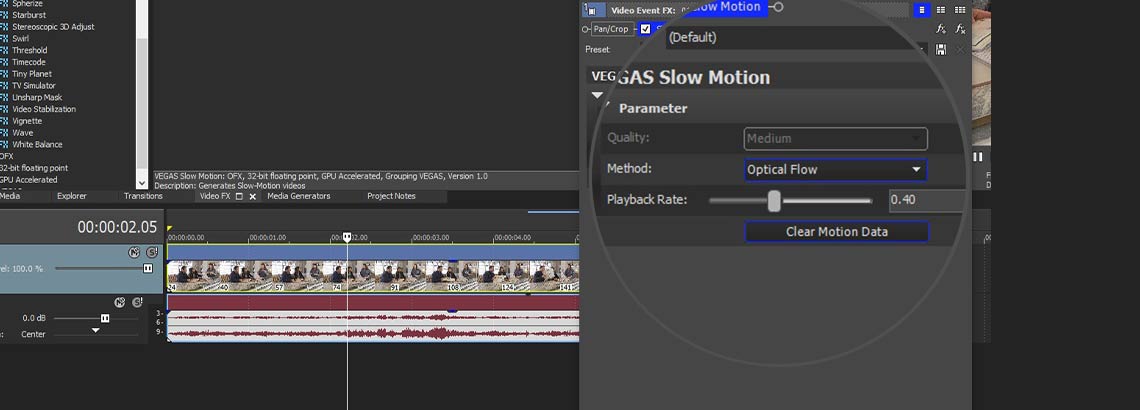
Task: Click the playhead marker on the ruler
Action: [348, 237]
